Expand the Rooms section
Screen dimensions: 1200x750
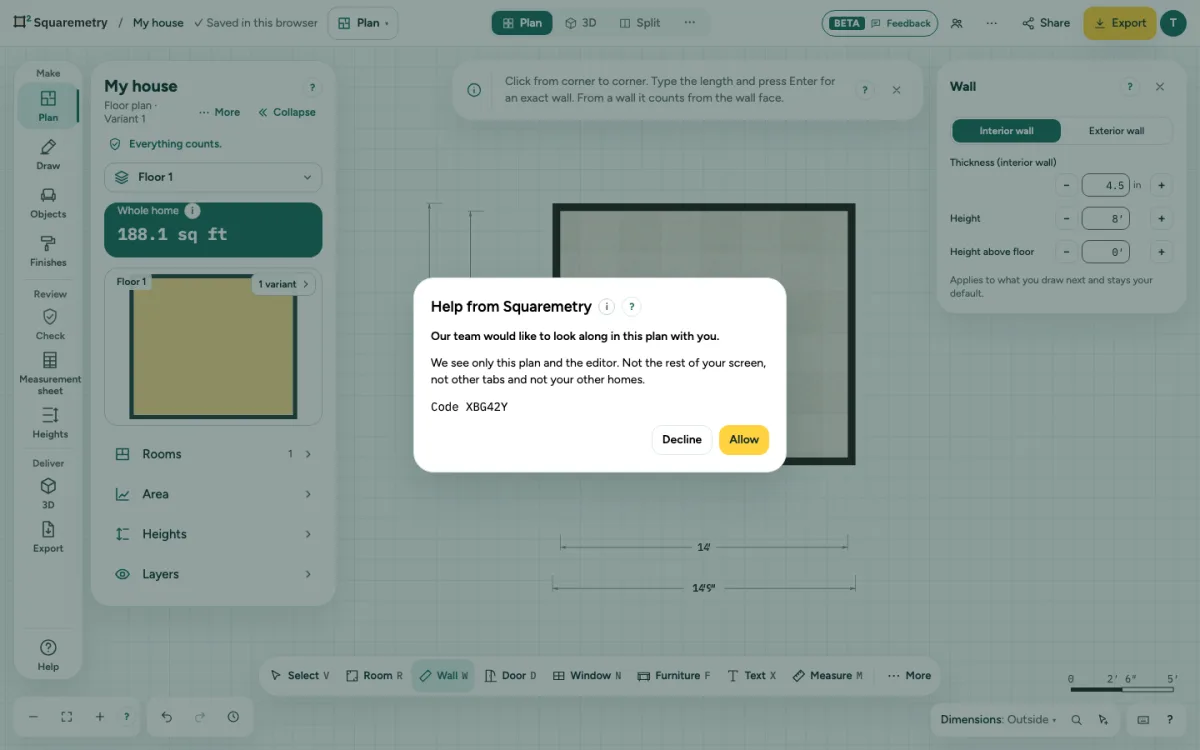[213, 454]
